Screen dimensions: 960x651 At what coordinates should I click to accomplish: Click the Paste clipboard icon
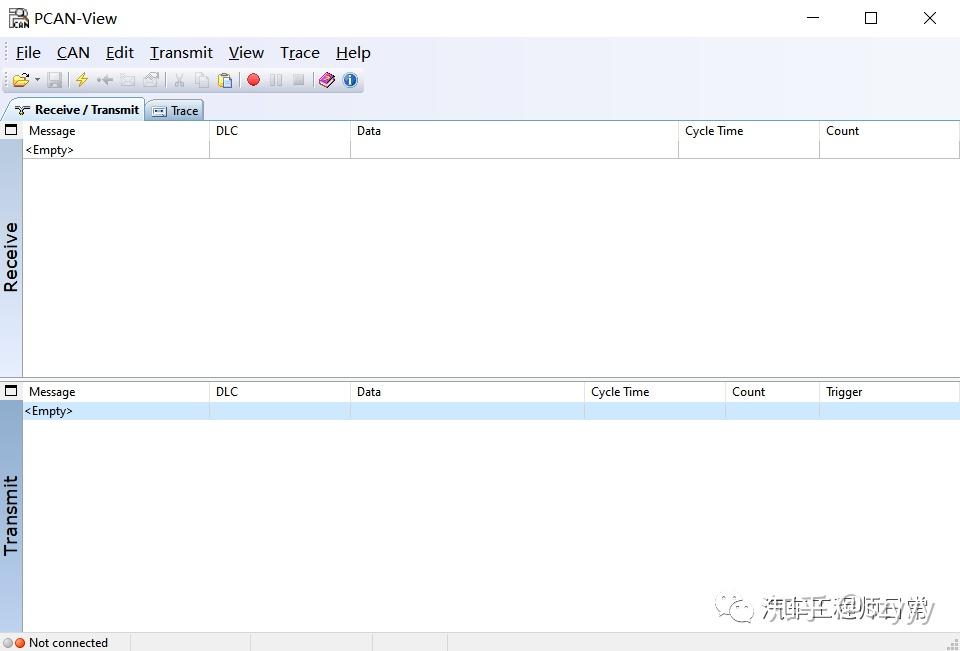click(x=226, y=80)
